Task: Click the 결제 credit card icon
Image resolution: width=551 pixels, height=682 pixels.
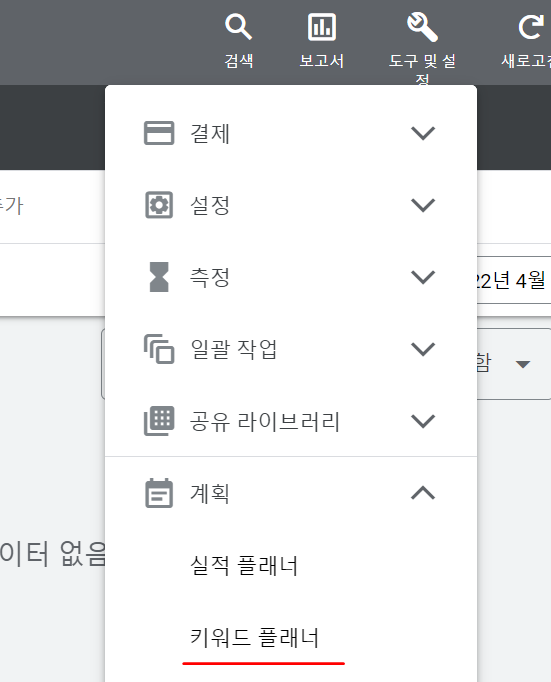Action: [x=159, y=133]
